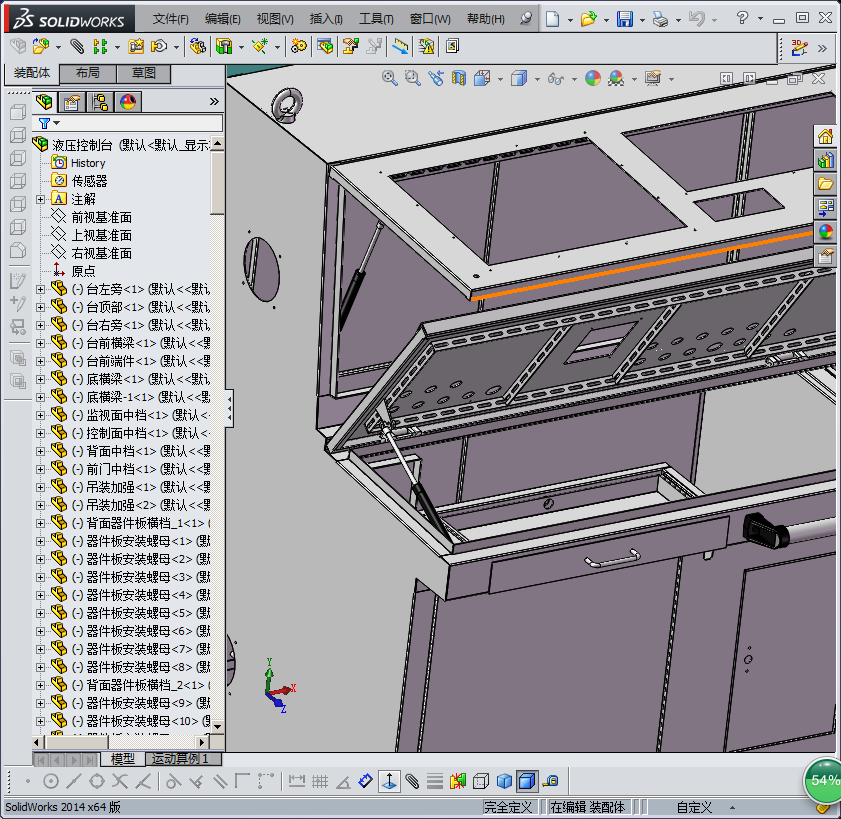
Task: Open the File Explorer folder in the task pane
Action: 826,184
